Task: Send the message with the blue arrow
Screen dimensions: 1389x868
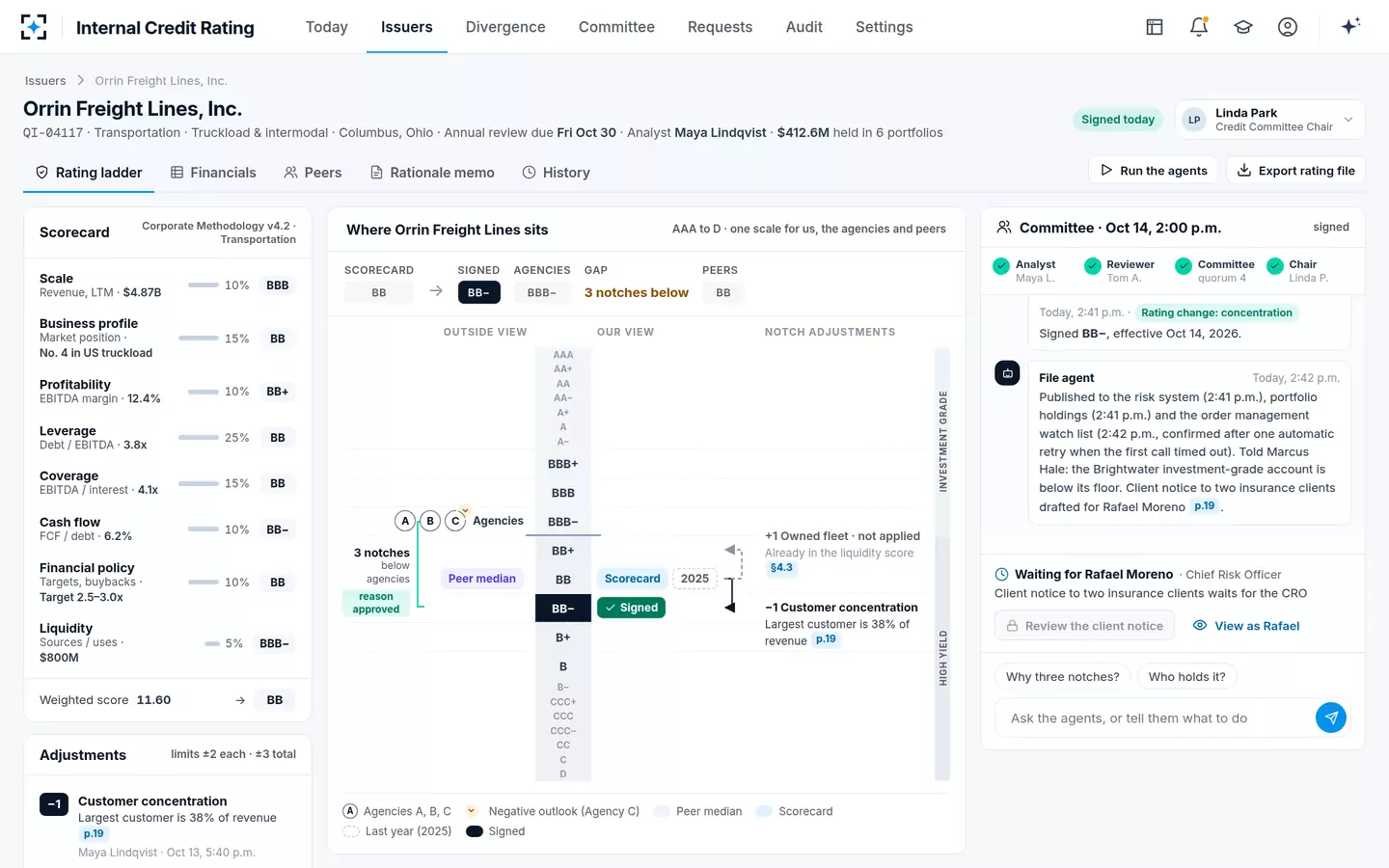Action: pos(1331,718)
